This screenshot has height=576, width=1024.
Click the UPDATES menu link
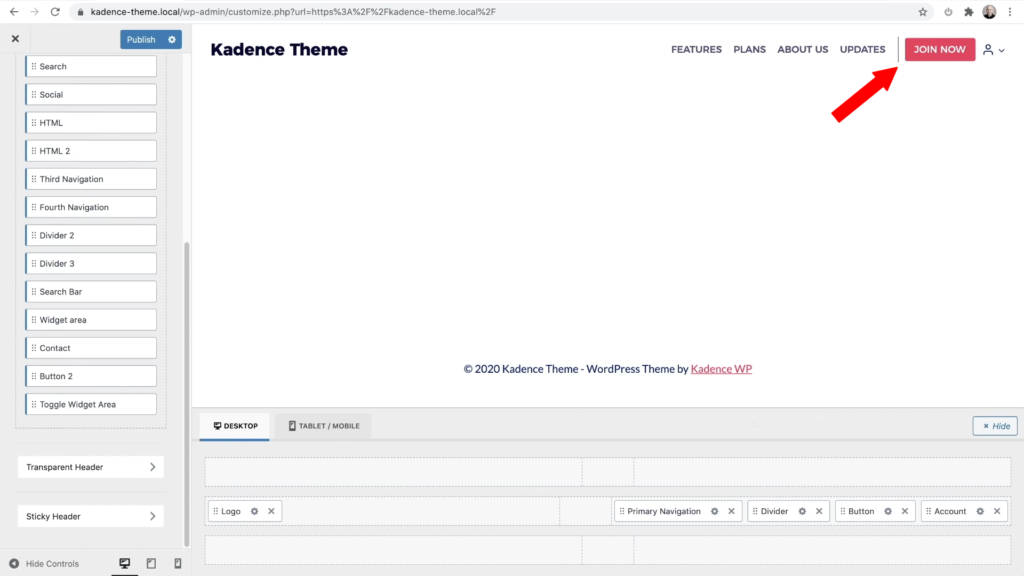862,50
